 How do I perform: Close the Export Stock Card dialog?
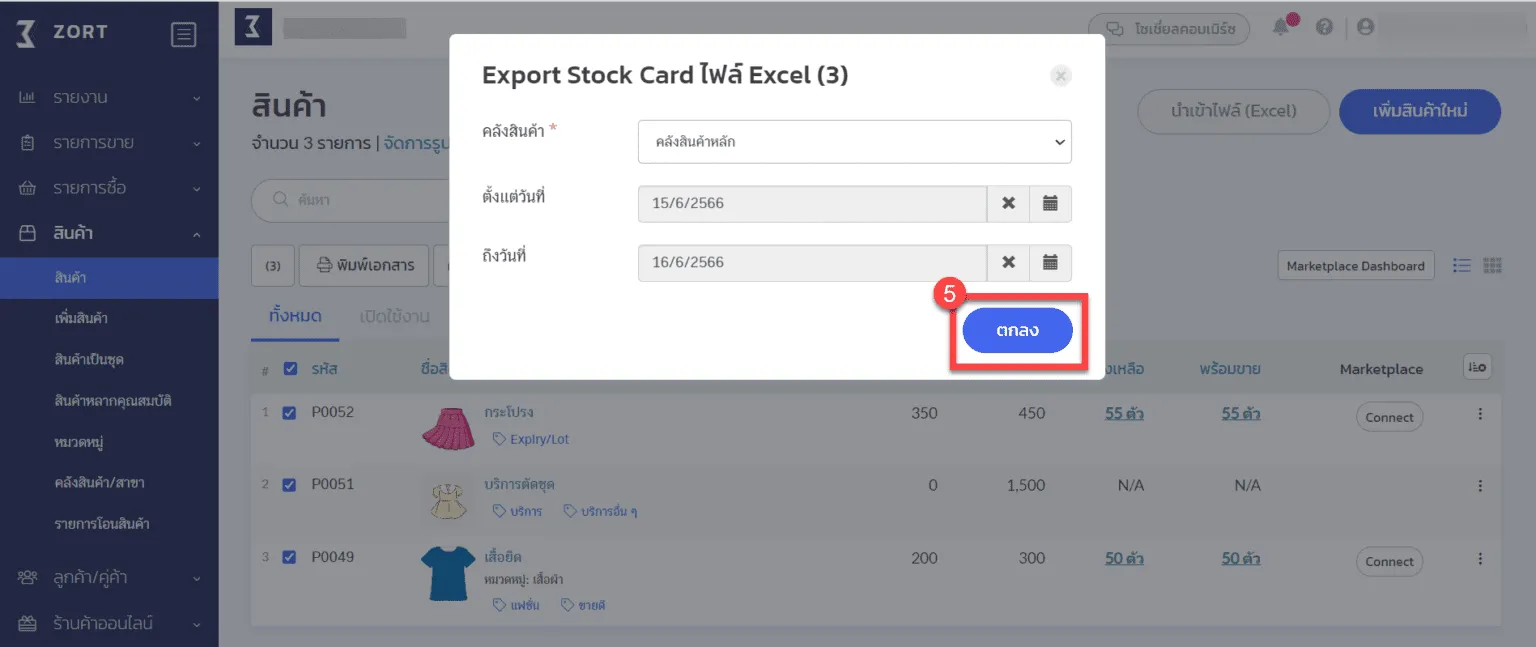coord(1061,76)
